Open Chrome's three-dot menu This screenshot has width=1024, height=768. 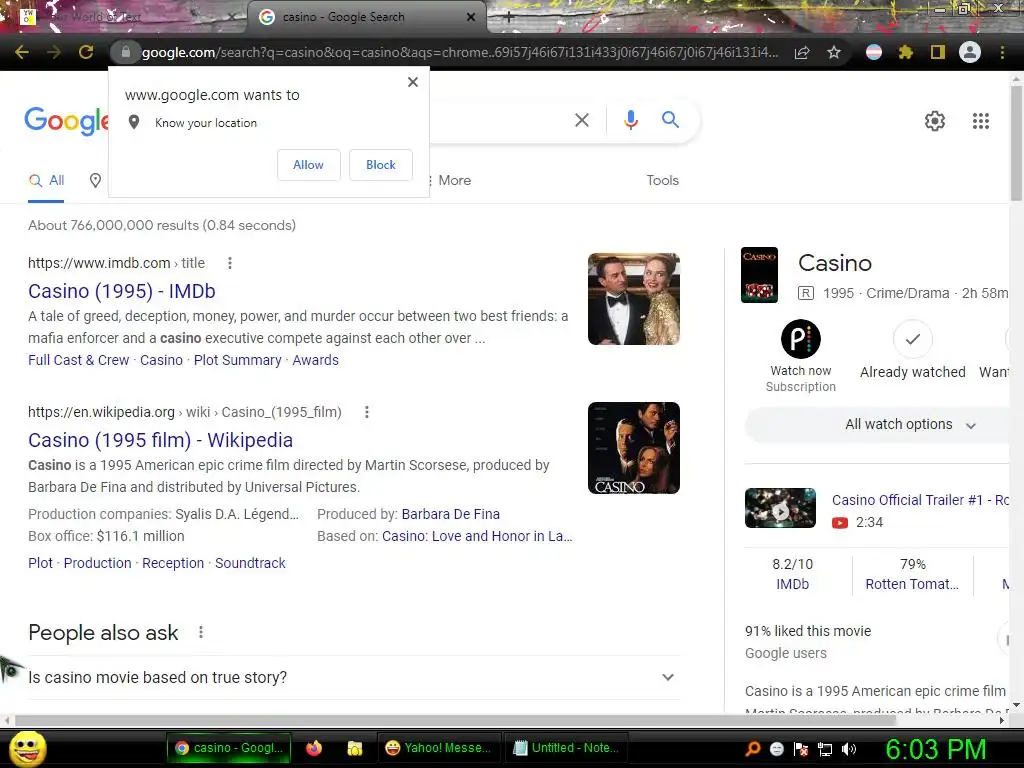[x=1002, y=52]
